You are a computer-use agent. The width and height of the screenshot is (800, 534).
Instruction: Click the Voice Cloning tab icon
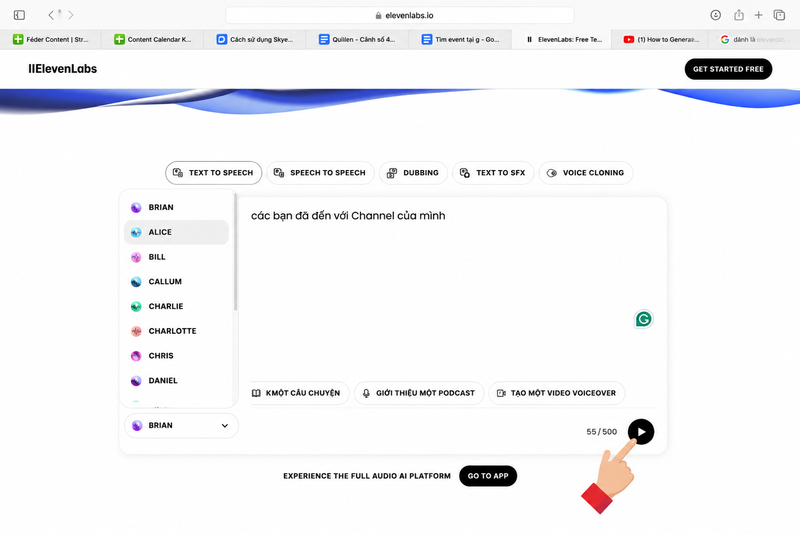click(552, 173)
